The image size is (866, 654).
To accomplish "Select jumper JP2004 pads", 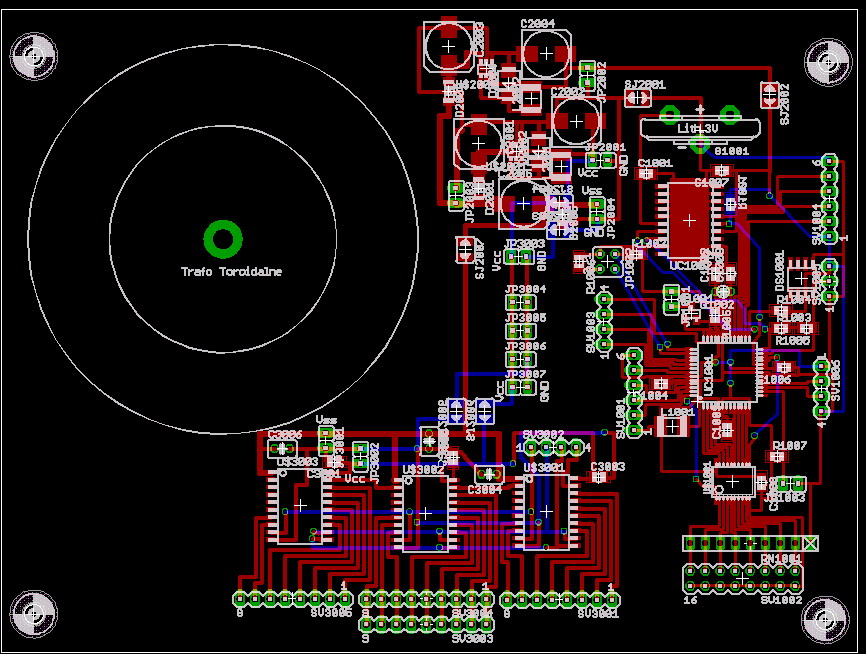I will click(x=595, y=211).
